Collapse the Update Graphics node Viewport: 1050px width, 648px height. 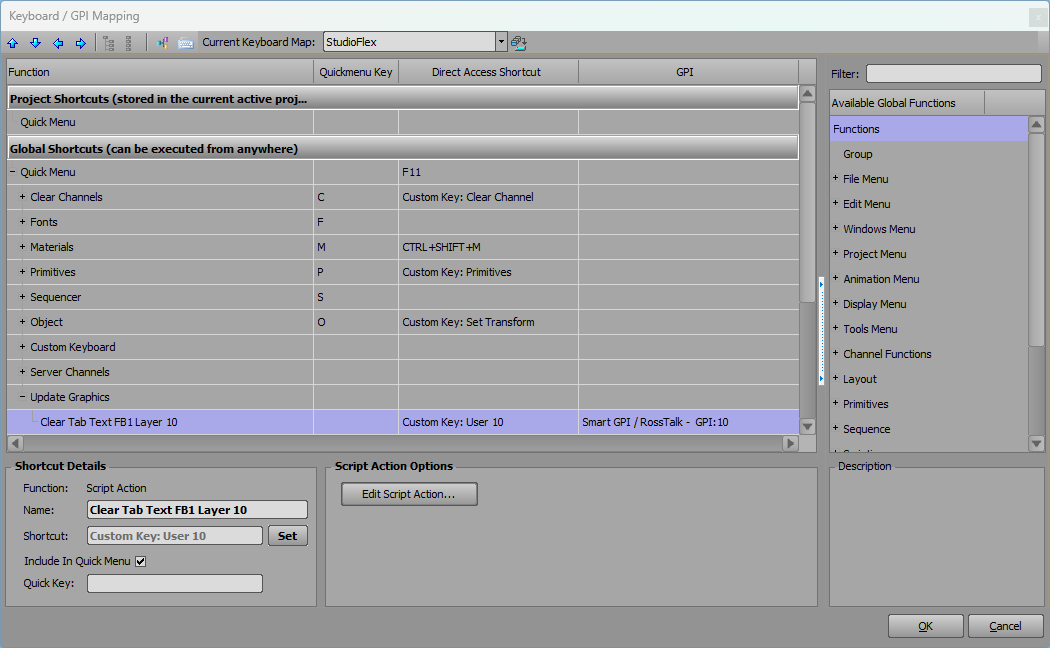[x=22, y=397]
